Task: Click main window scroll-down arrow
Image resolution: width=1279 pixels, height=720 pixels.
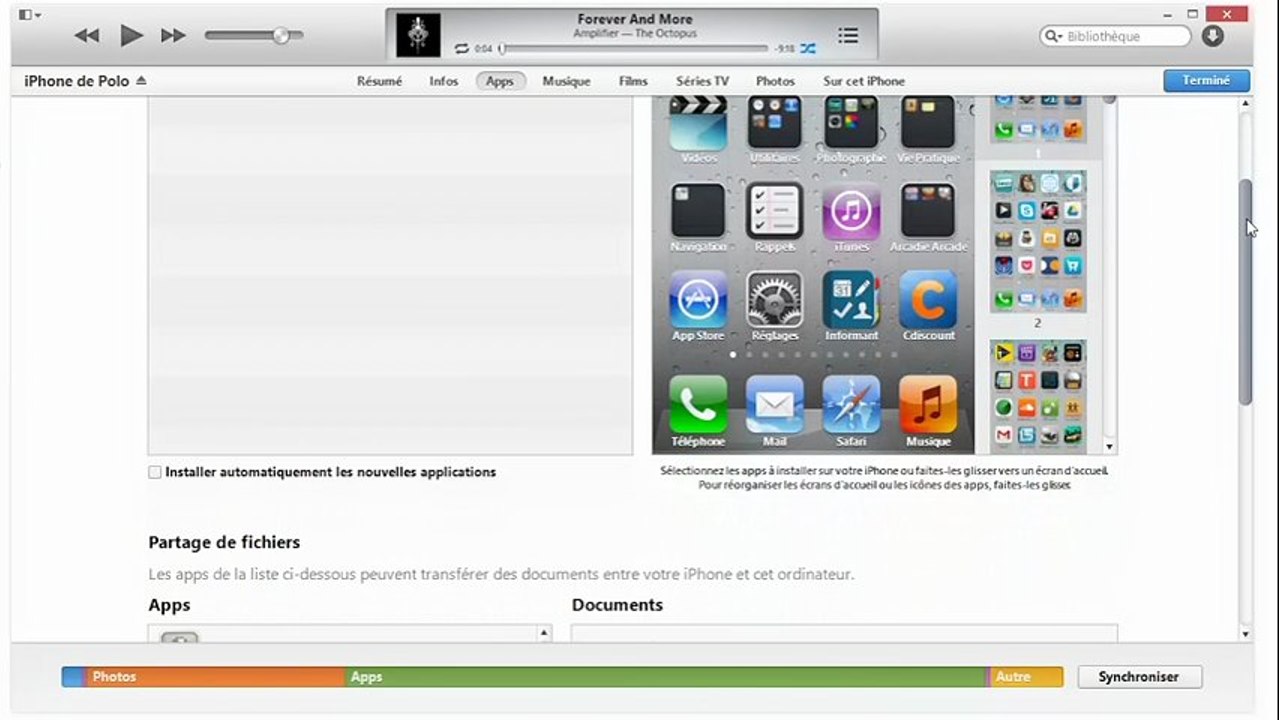Action: [x=1245, y=634]
